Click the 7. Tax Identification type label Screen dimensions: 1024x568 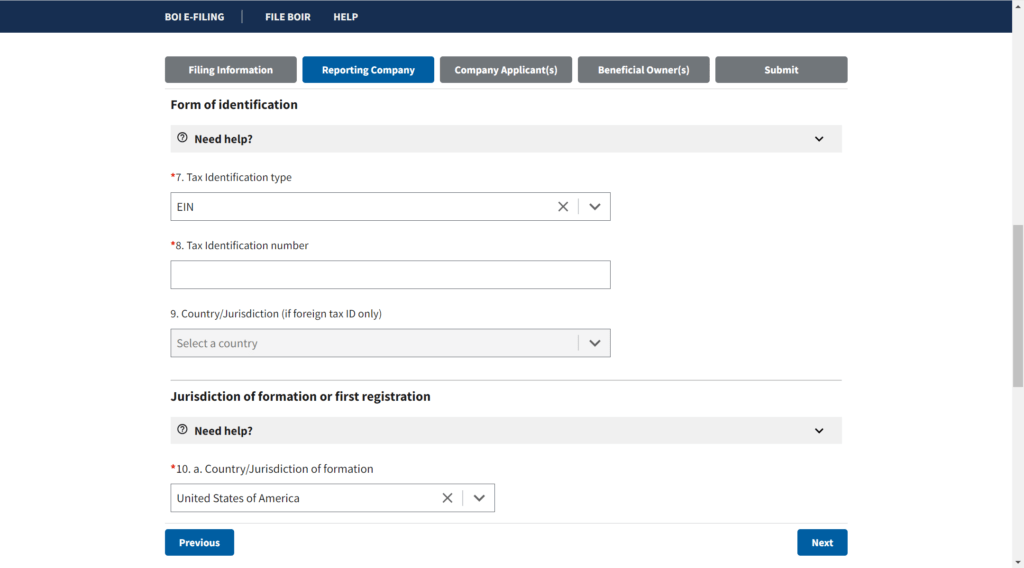(231, 177)
